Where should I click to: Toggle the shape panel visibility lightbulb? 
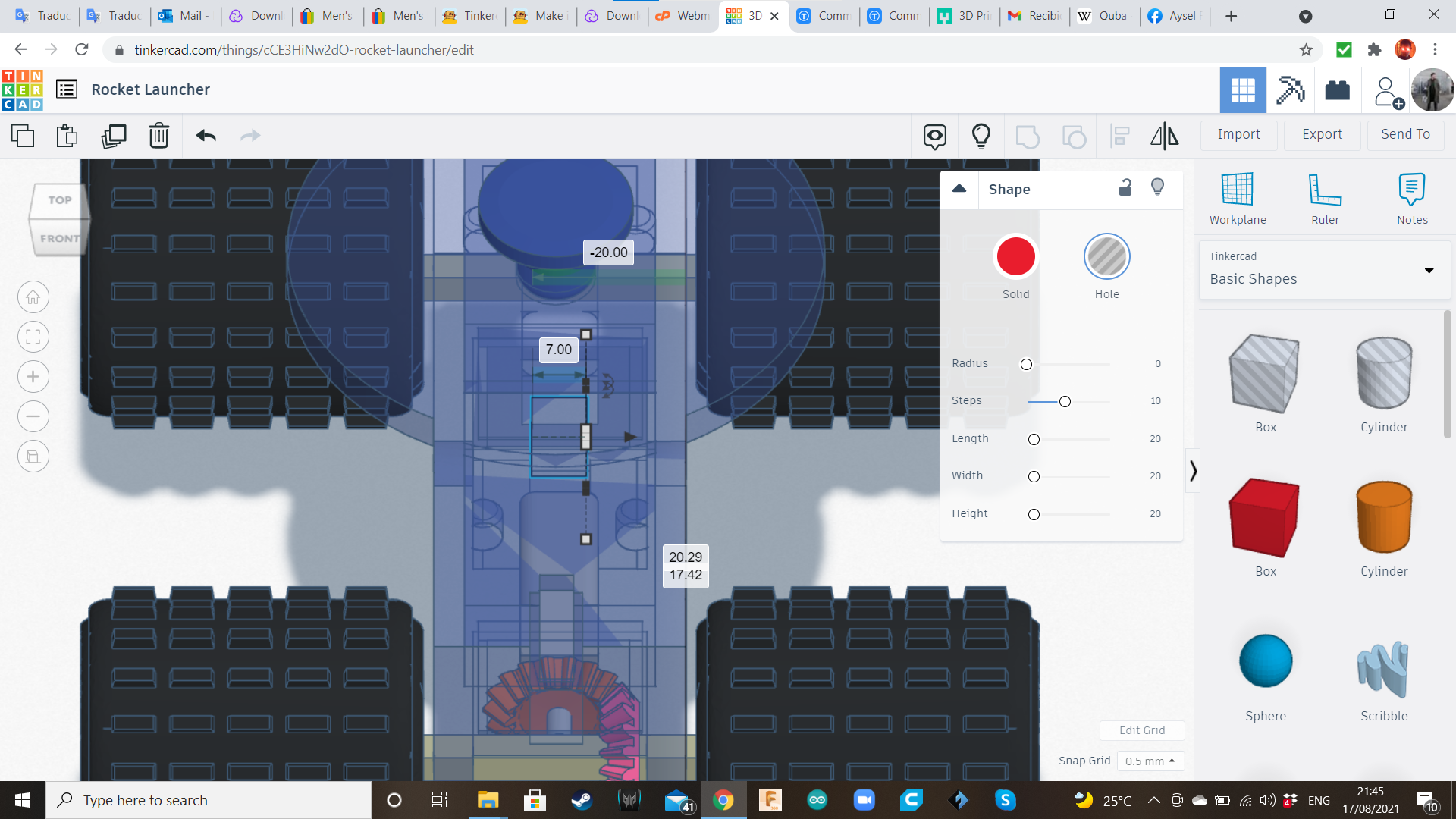(x=1157, y=187)
